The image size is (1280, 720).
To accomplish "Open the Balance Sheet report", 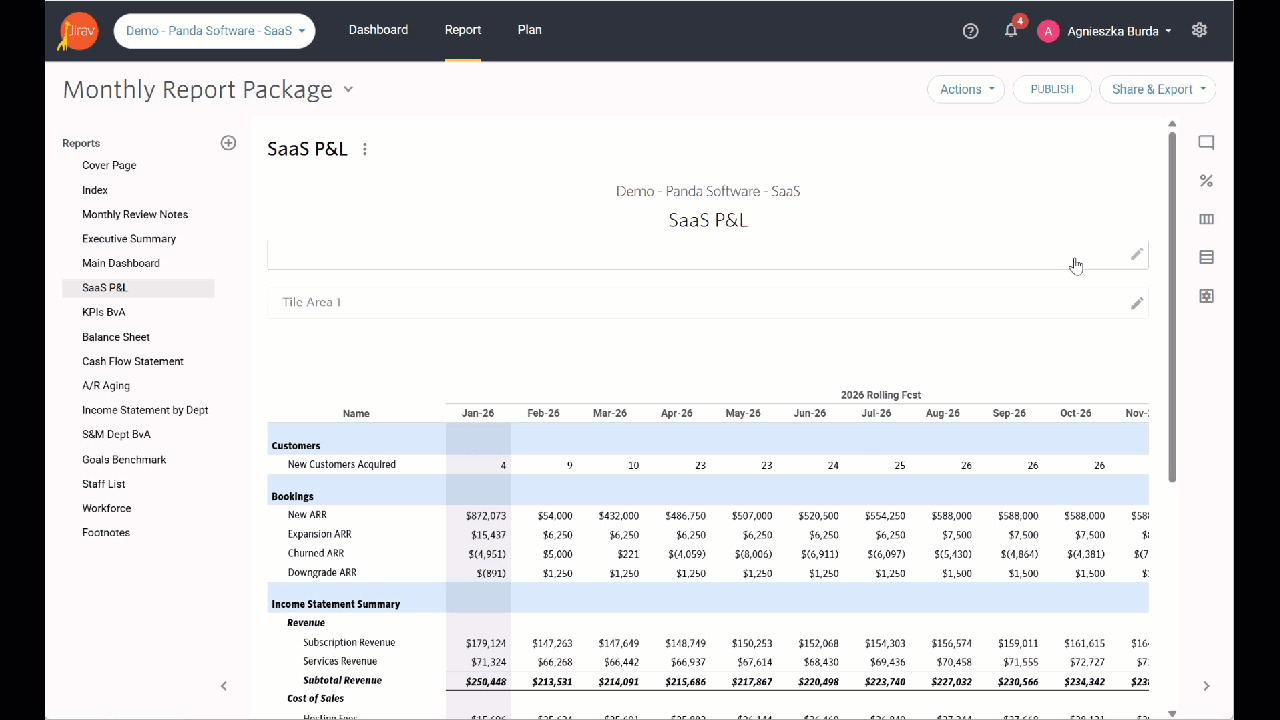I will point(116,337).
